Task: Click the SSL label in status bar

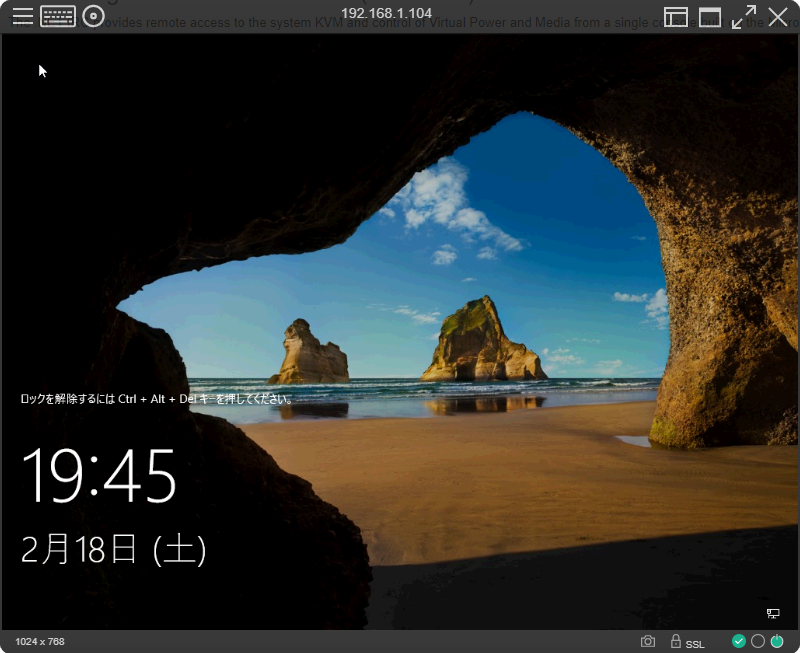Action: coord(694,645)
